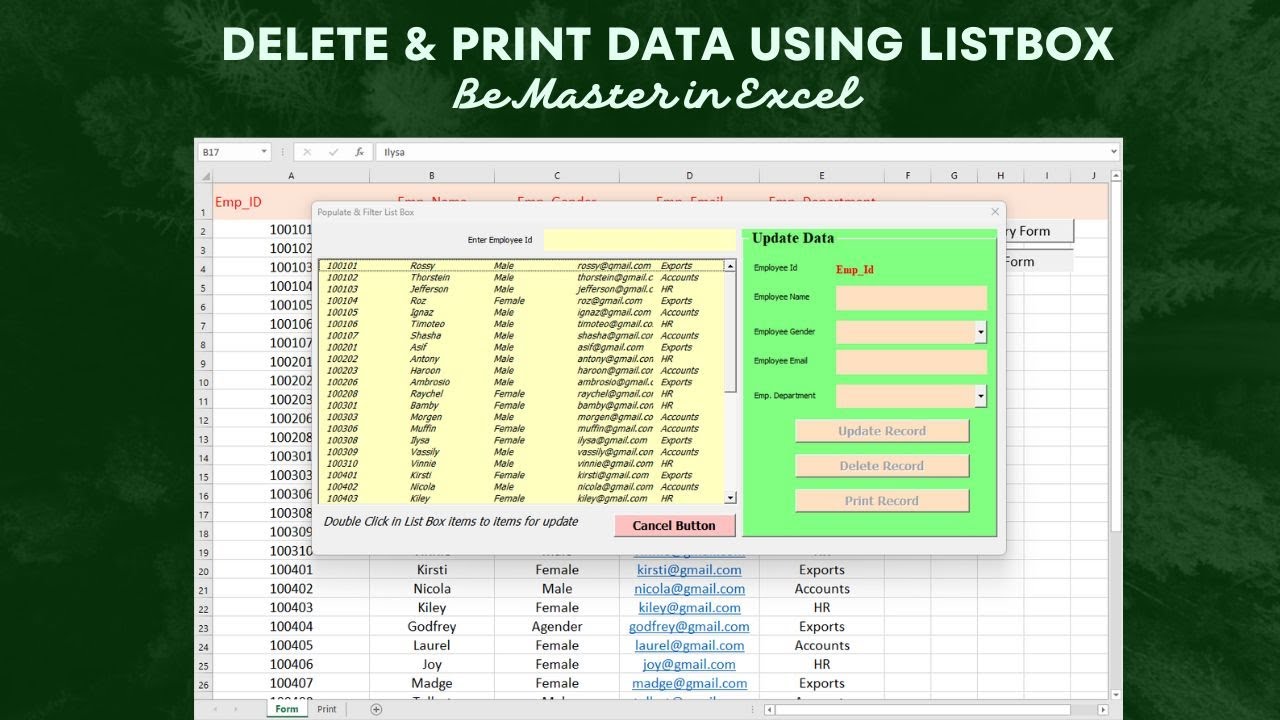Select row 24 header in worksheet
The image size is (1280, 720).
(x=203, y=646)
